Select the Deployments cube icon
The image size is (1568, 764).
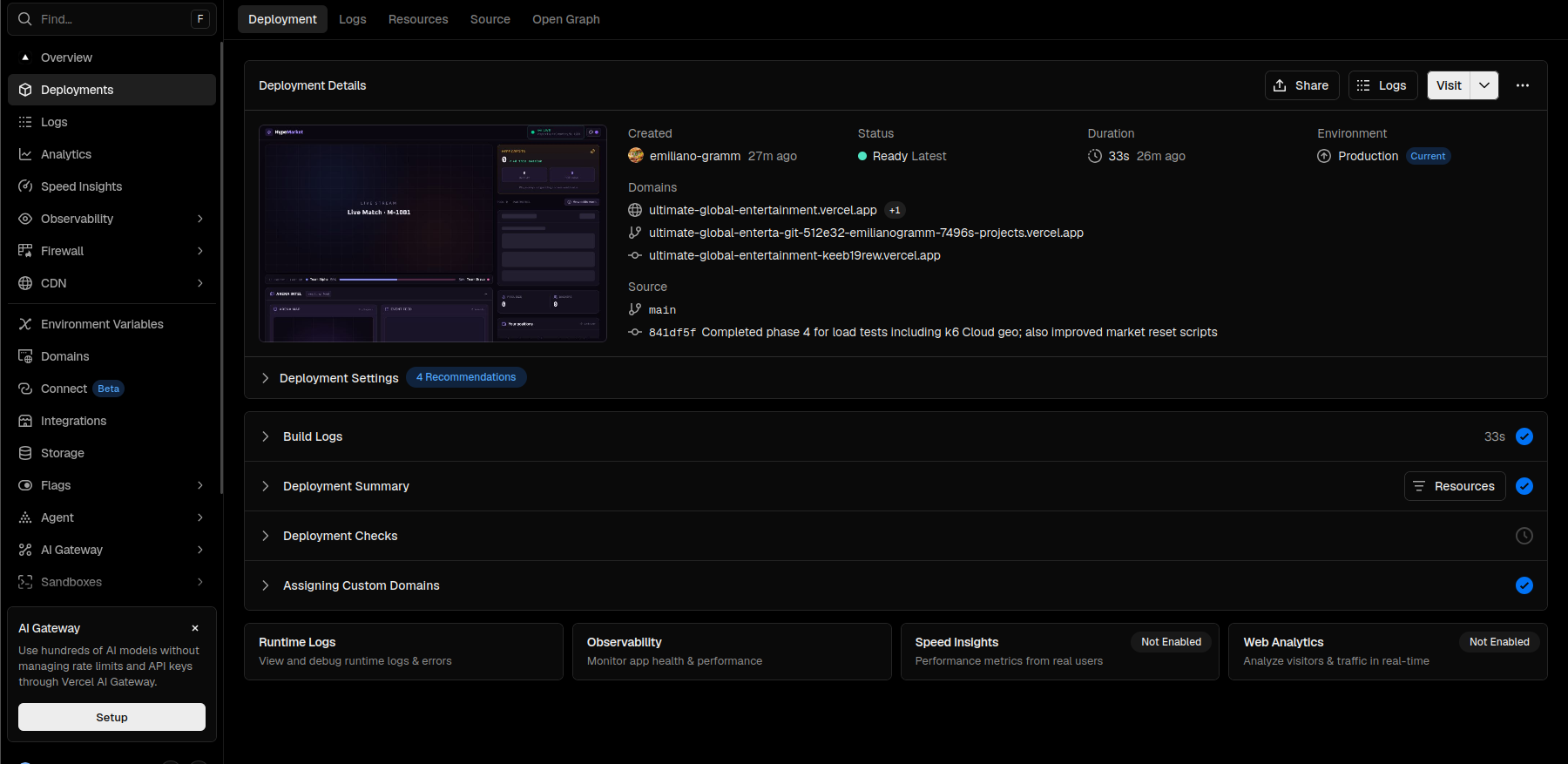[x=25, y=90]
